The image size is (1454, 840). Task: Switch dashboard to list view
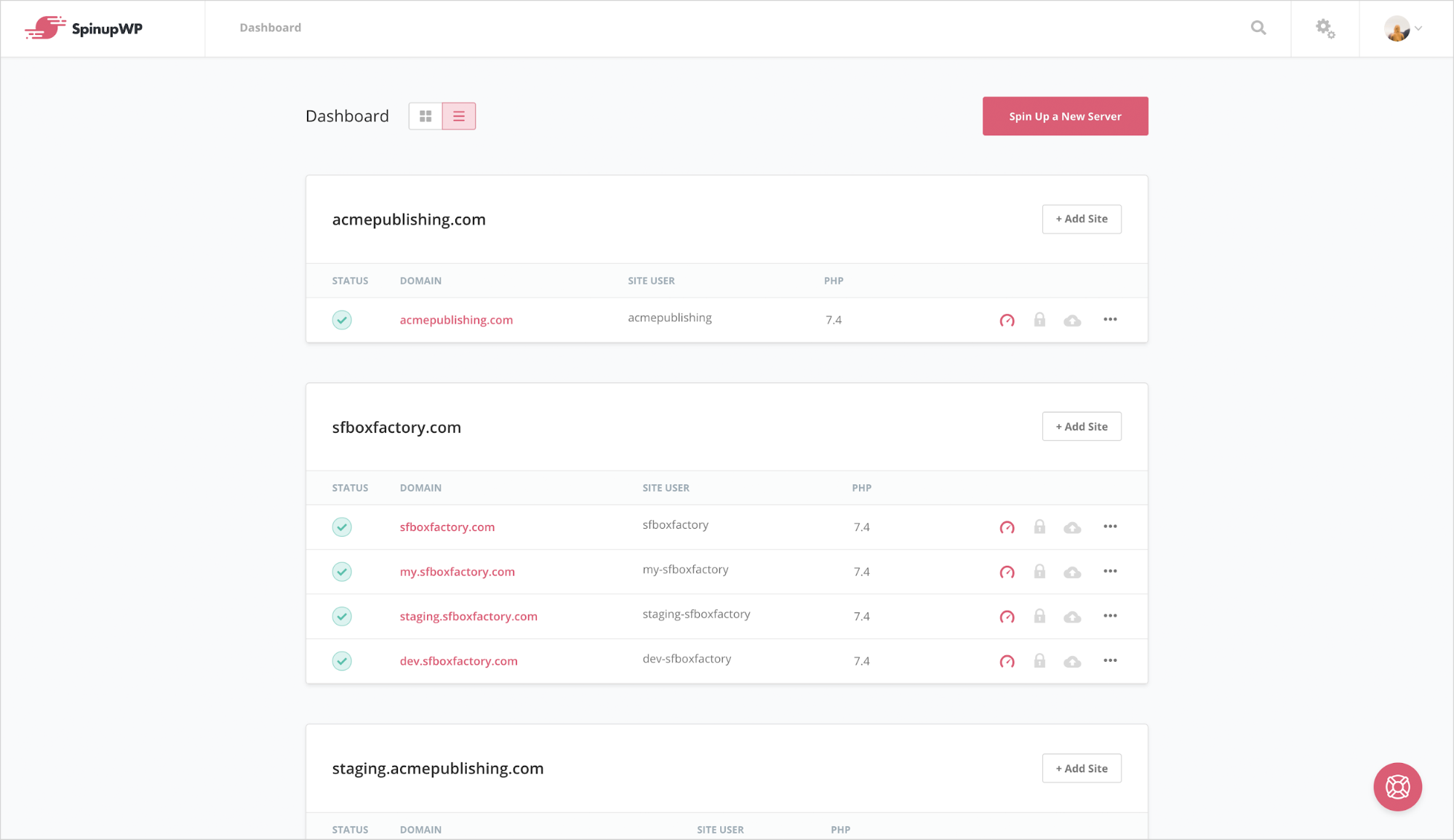459,116
